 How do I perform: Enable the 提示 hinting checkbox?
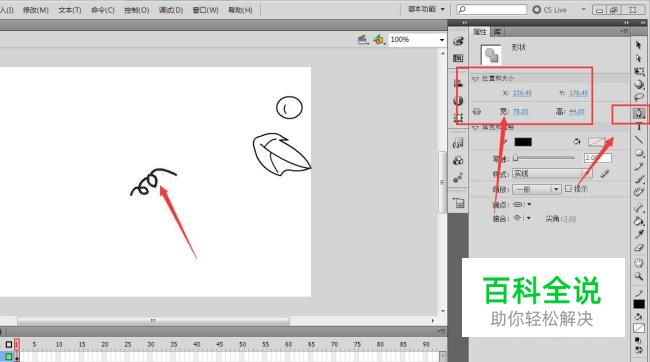coord(568,189)
